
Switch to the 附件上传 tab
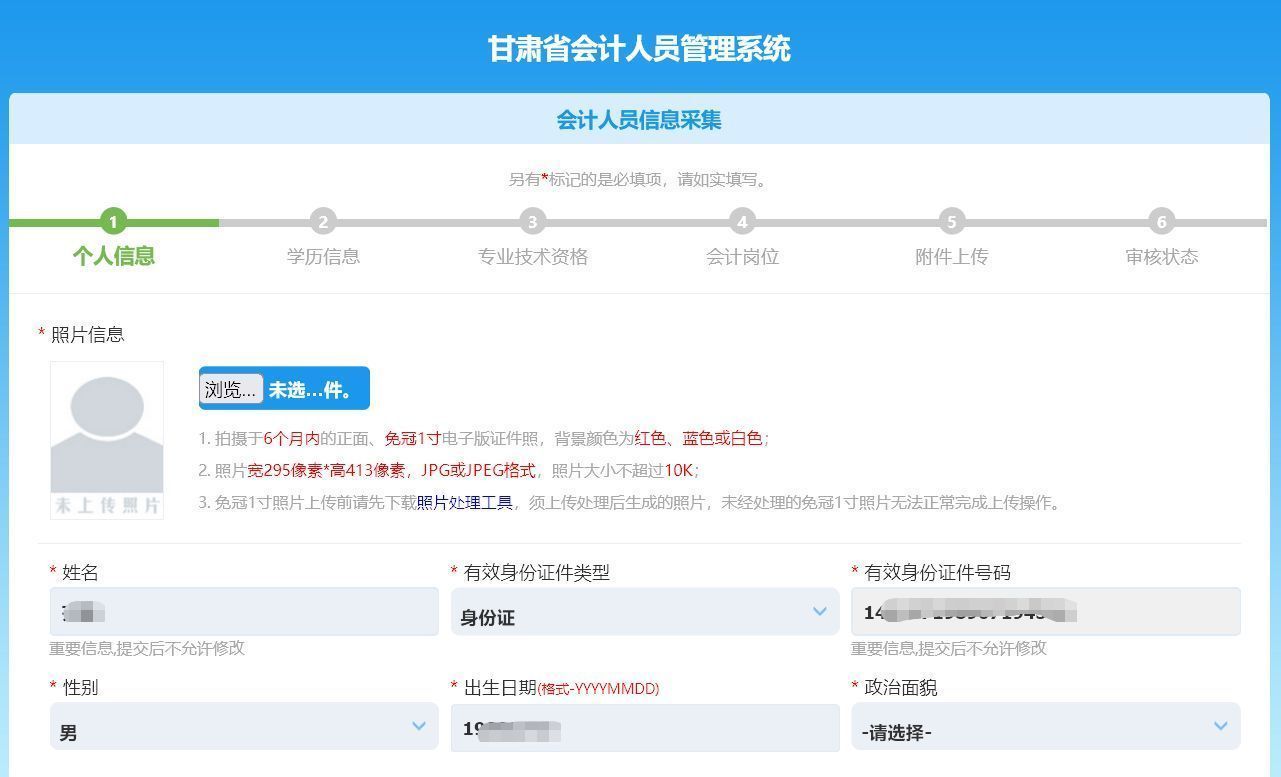pyautogui.click(x=951, y=257)
